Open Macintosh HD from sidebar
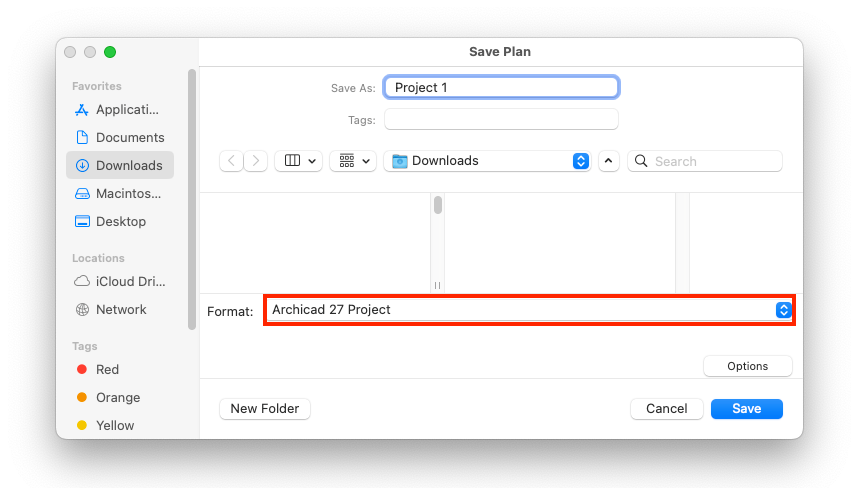The width and height of the screenshot is (859, 488). coord(119,193)
